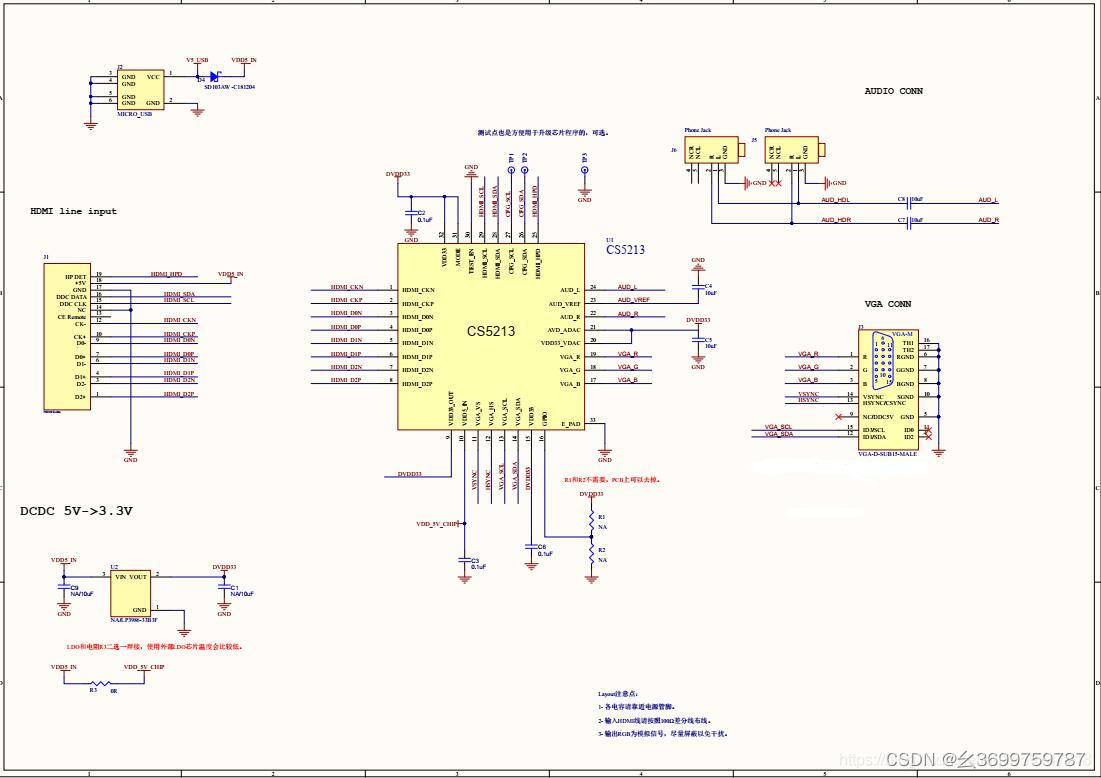Click capacitor C1 NA/10uF symbol
1101x778 pixels.
pyautogui.click(x=224, y=586)
